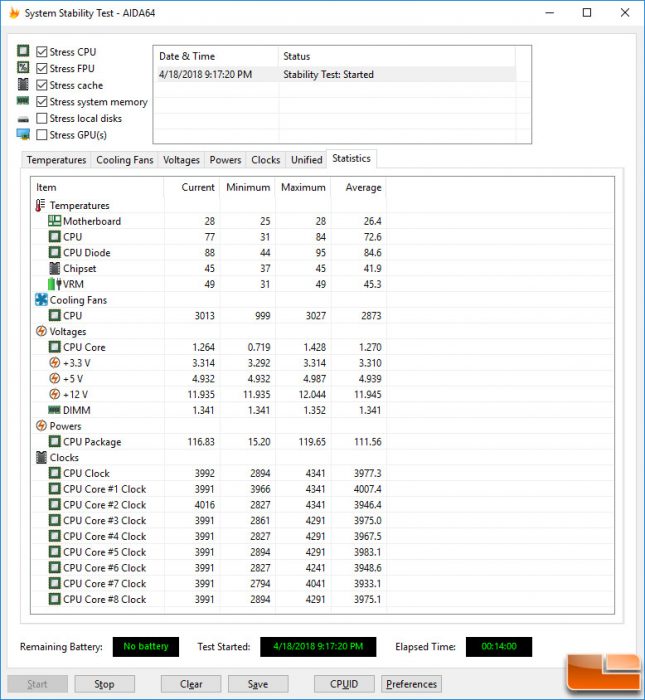Click the 'No battery' status display
Image resolution: width=645 pixels, height=700 pixels.
(x=146, y=646)
